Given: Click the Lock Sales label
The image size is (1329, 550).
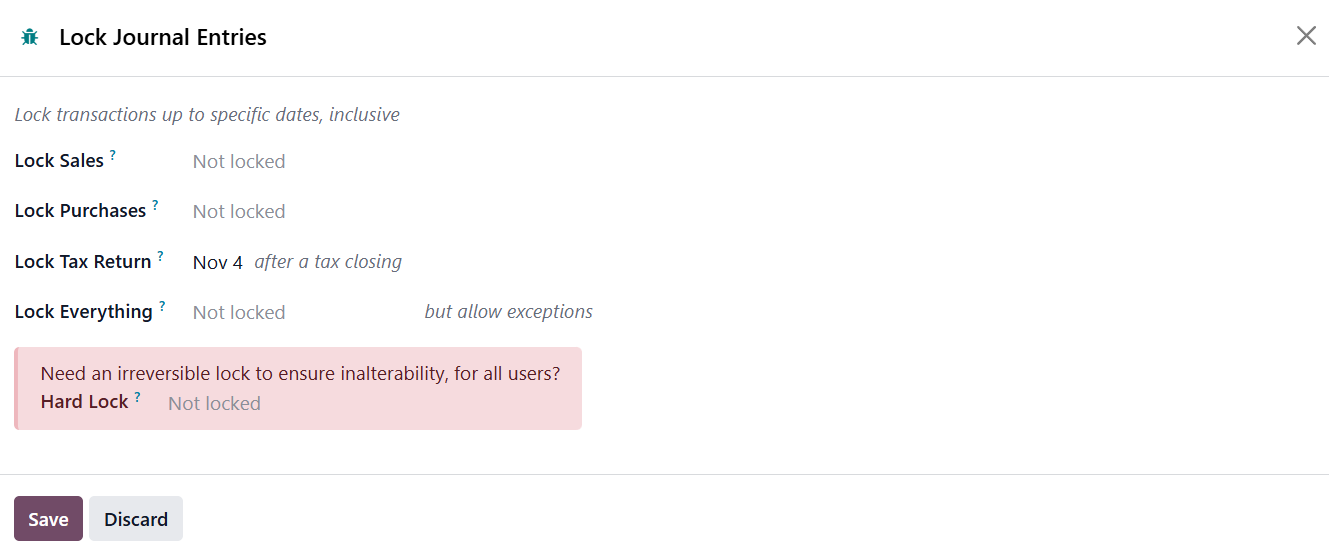Looking at the screenshot, I should tap(59, 161).
